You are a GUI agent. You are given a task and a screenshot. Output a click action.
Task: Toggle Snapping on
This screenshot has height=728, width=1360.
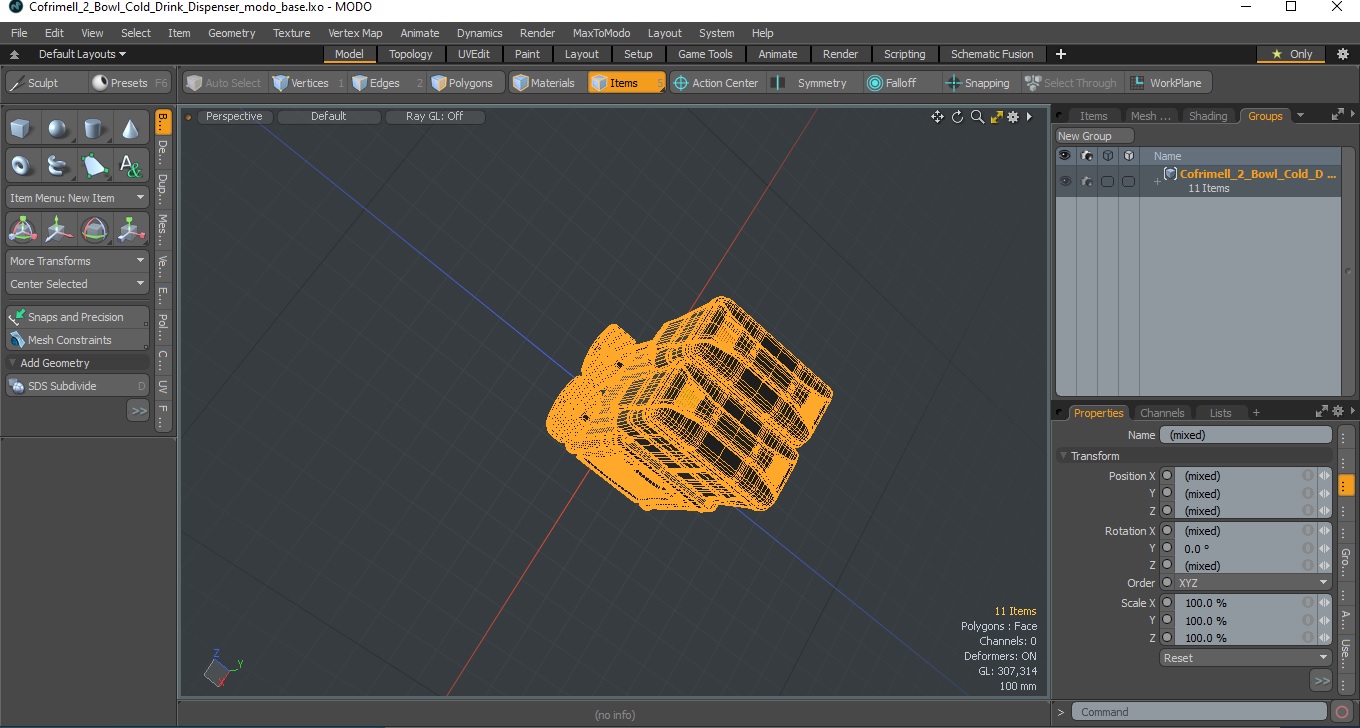pos(978,83)
